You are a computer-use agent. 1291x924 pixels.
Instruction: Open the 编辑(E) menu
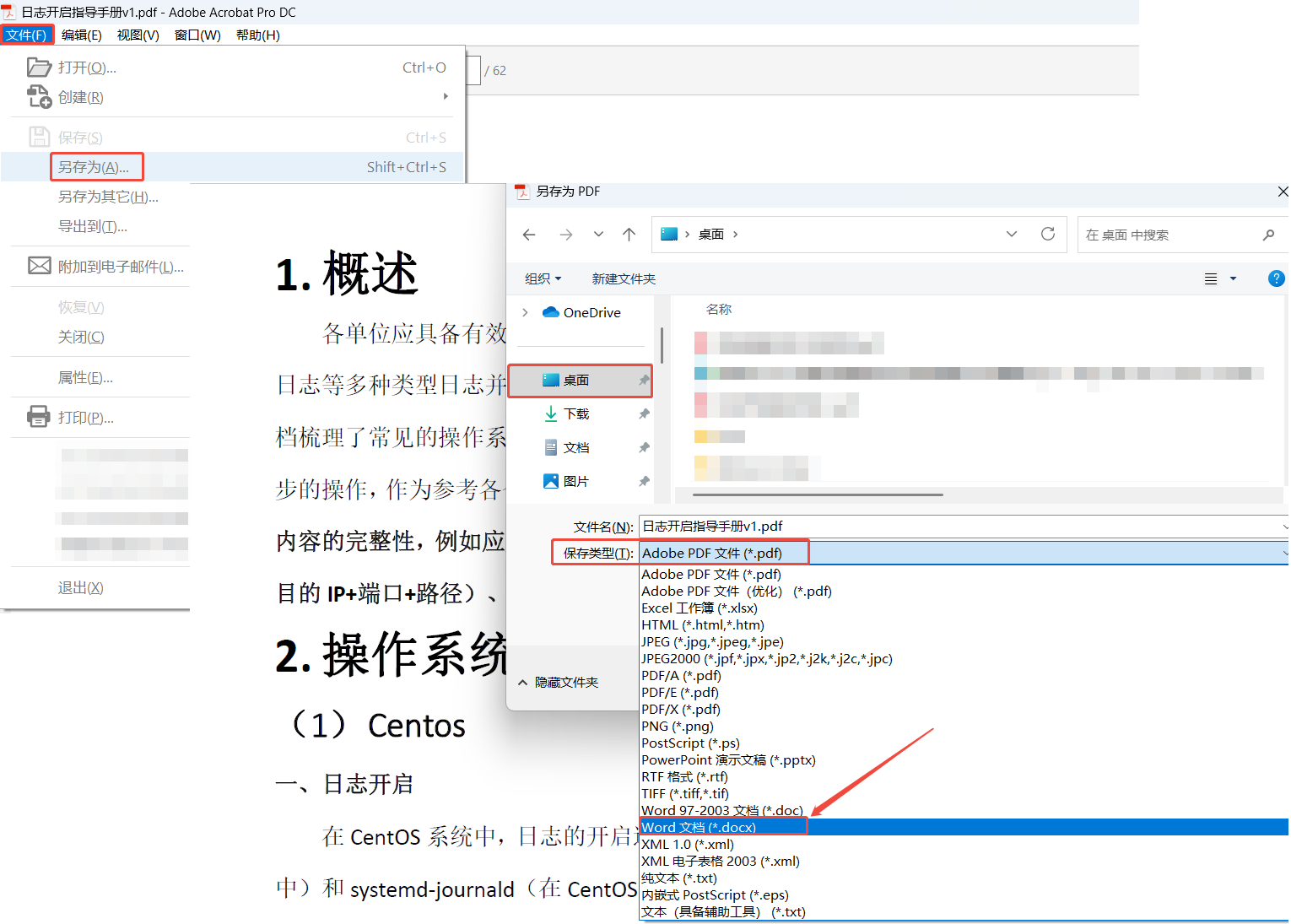point(82,35)
